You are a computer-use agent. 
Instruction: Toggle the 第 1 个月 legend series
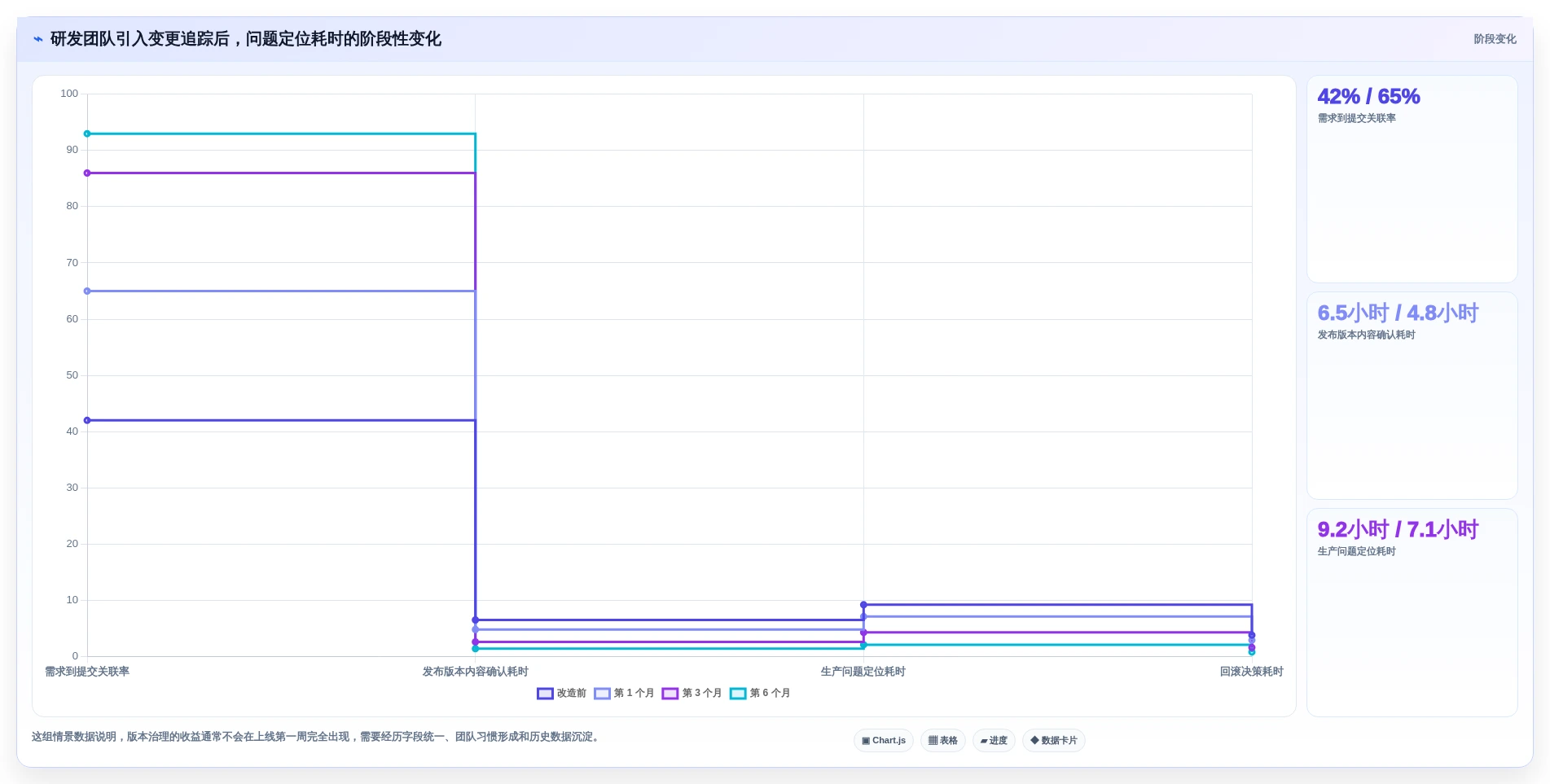coord(624,694)
